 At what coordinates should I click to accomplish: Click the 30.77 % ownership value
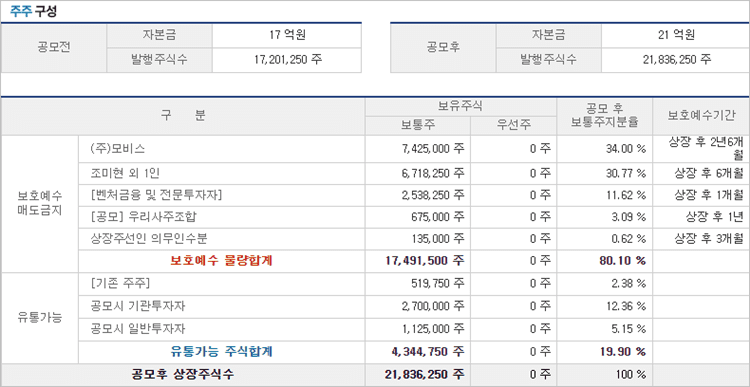pyautogui.click(x=625, y=174)
